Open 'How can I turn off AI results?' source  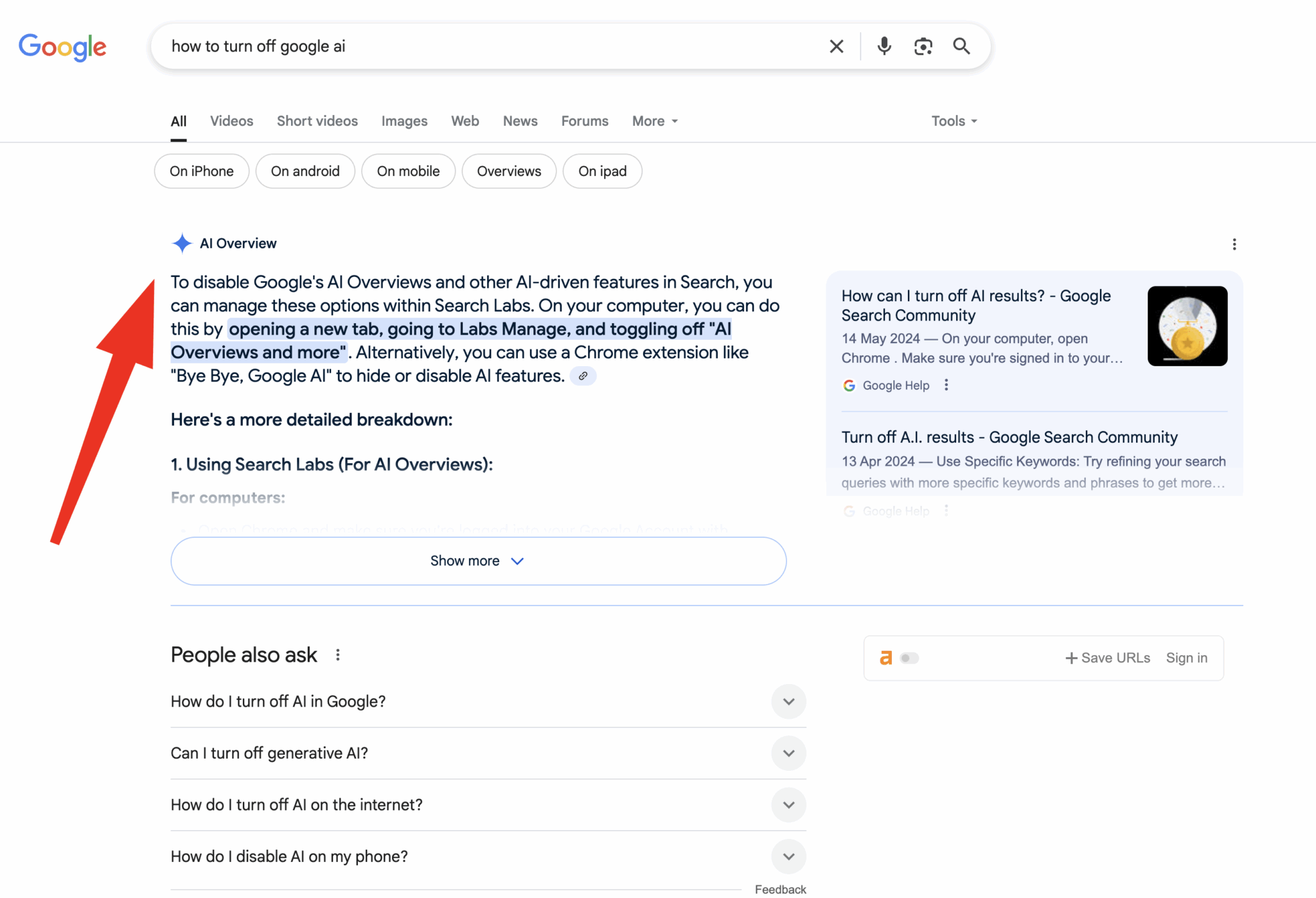click(976, 305)
